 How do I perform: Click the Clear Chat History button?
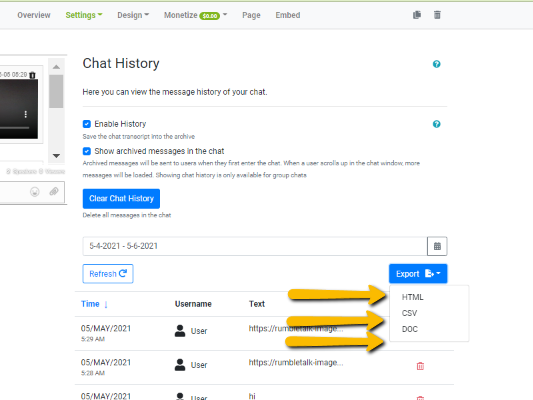pos(121,198)
